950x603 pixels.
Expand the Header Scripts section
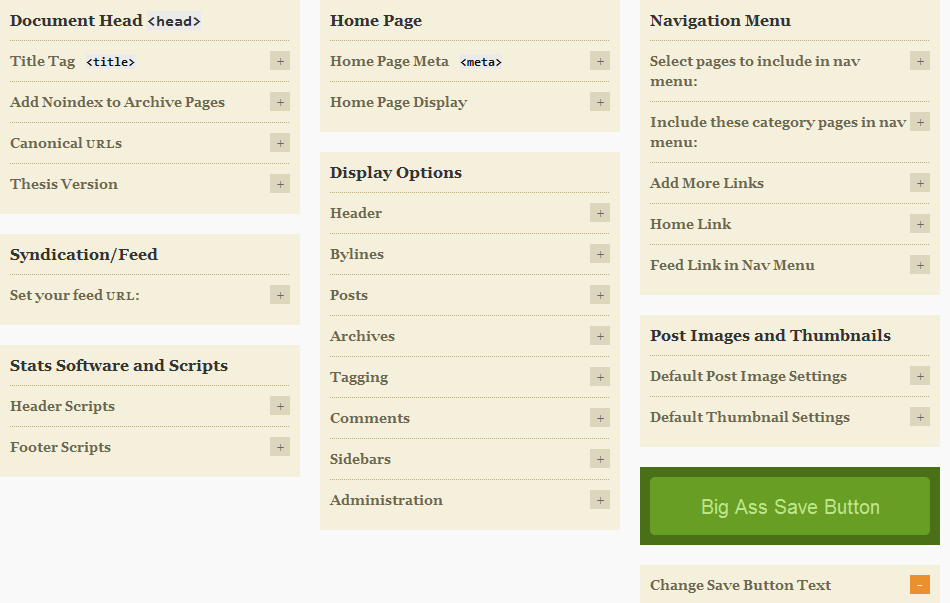(280, 407)
